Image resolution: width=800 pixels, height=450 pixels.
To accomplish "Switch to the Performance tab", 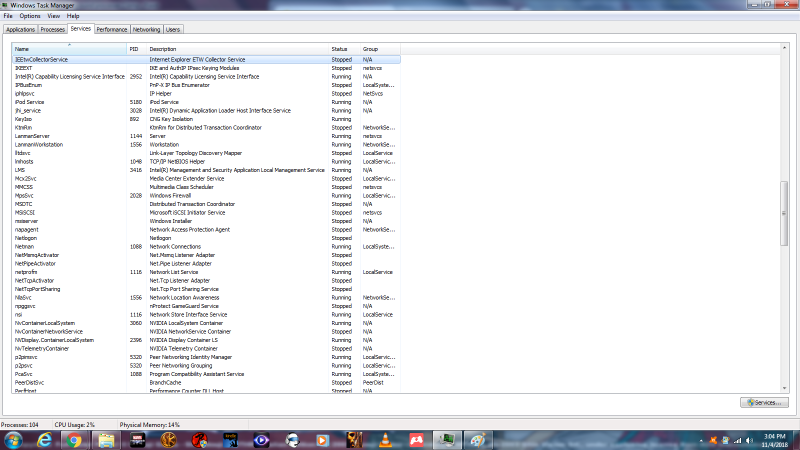I will pos(112,30).
